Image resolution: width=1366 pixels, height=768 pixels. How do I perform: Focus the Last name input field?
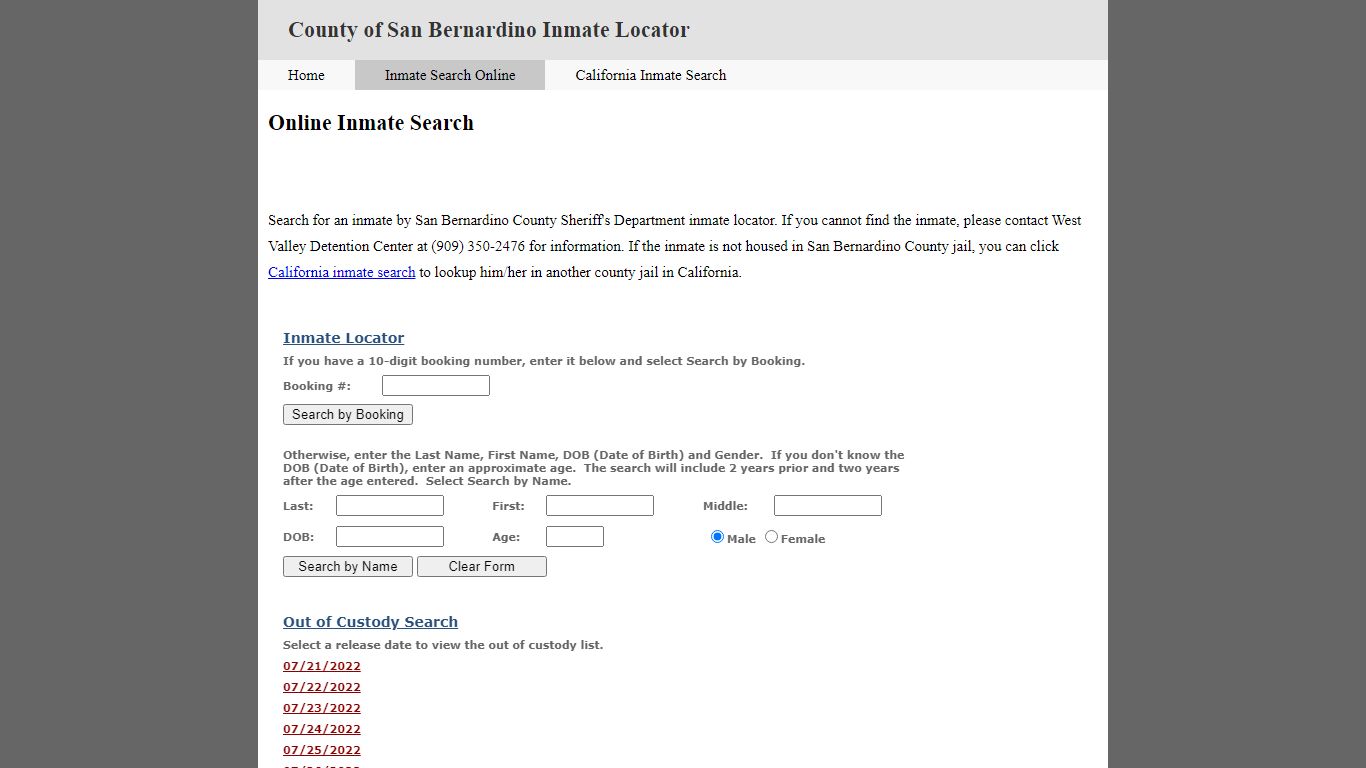390,506
